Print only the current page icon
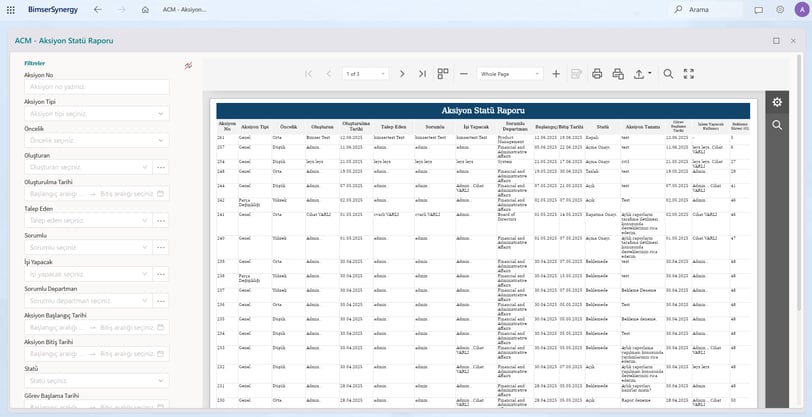 pyautogui.click(x=618, y=74)
